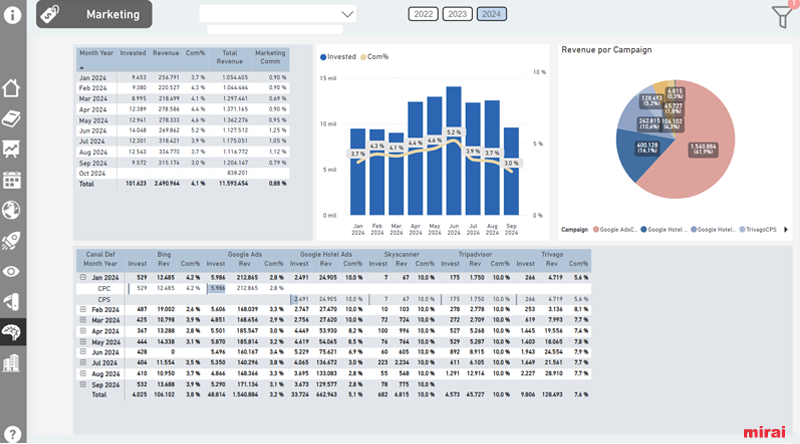Click total invested value 101,623
Screen dimensions: 800x444
136,184
